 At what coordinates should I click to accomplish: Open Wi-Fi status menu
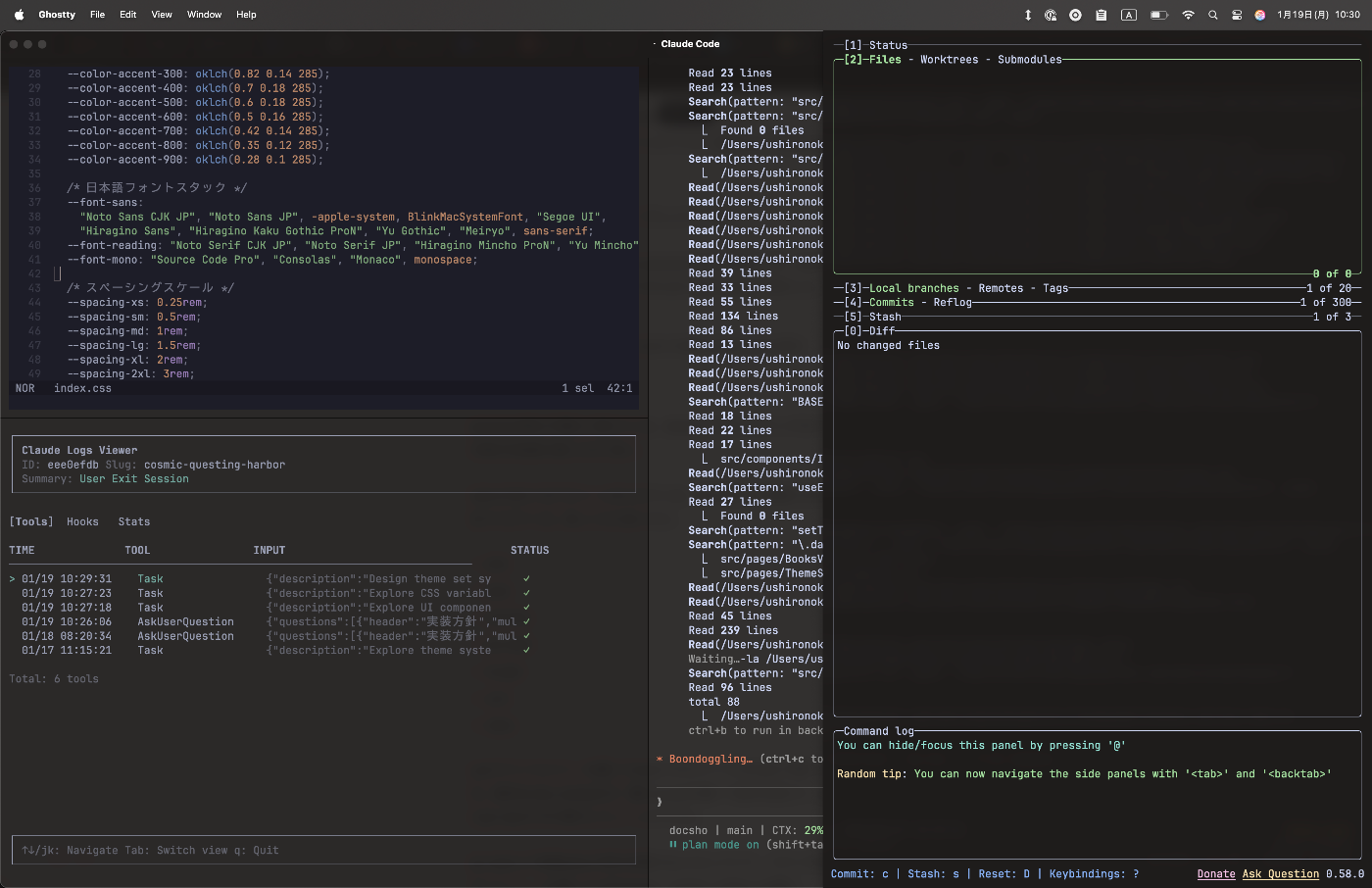[x=1188, y=15]
